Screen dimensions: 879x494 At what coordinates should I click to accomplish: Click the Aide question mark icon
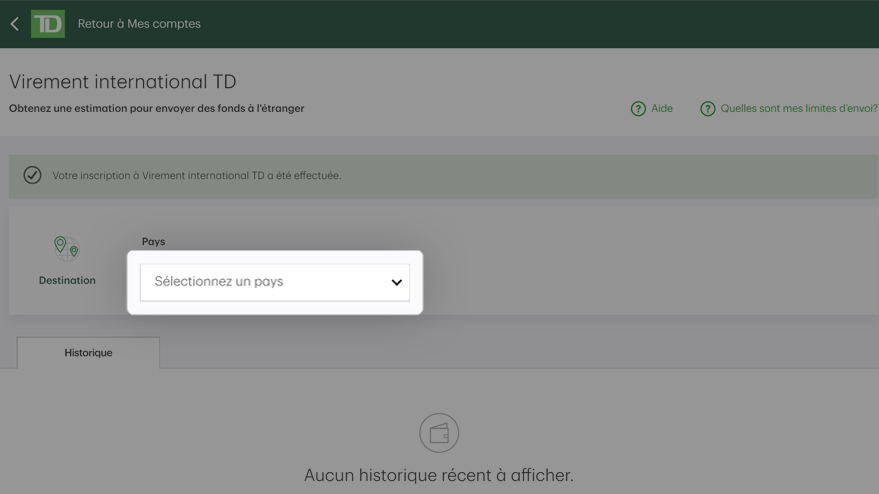pos(638,109)
